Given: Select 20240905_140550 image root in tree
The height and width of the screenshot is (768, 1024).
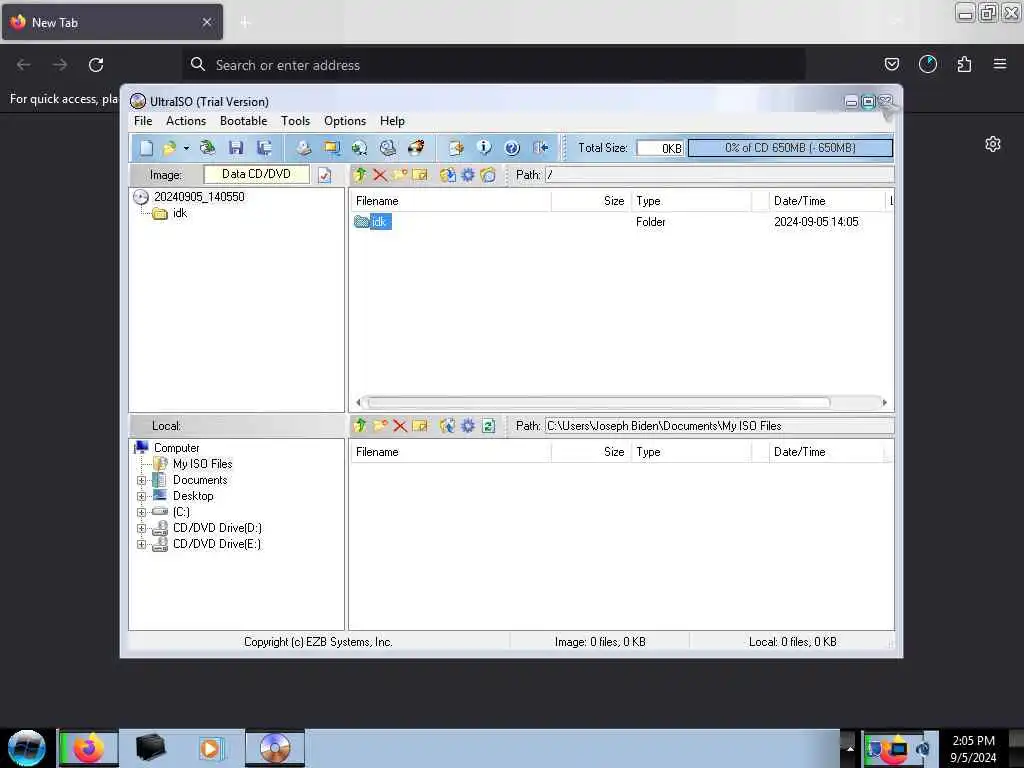Looking at the screenshot, I should tap(199, 197).
